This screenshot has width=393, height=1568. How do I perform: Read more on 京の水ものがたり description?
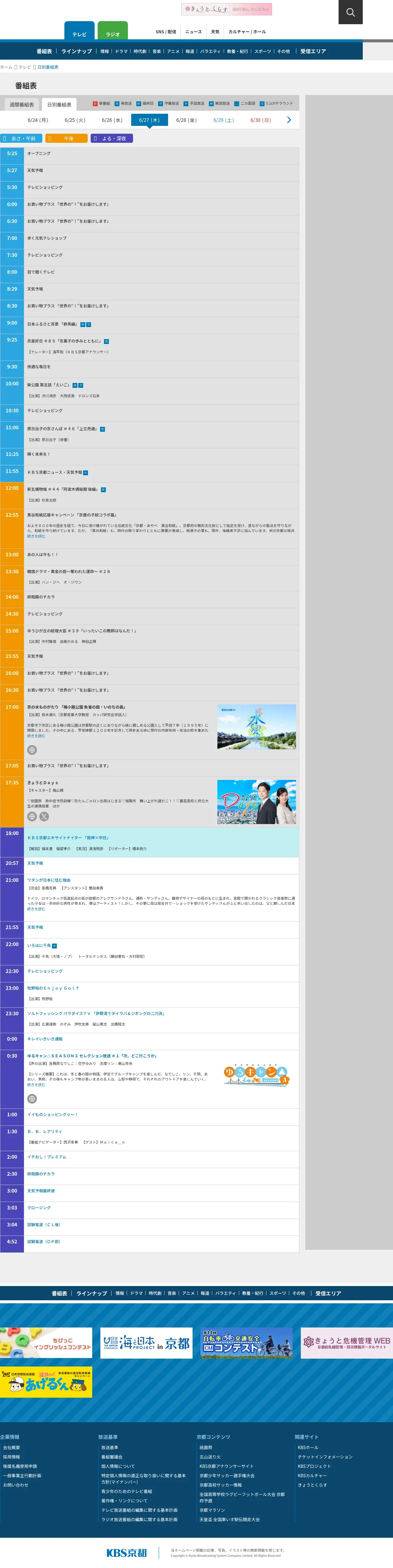click(x=36, y=736)
